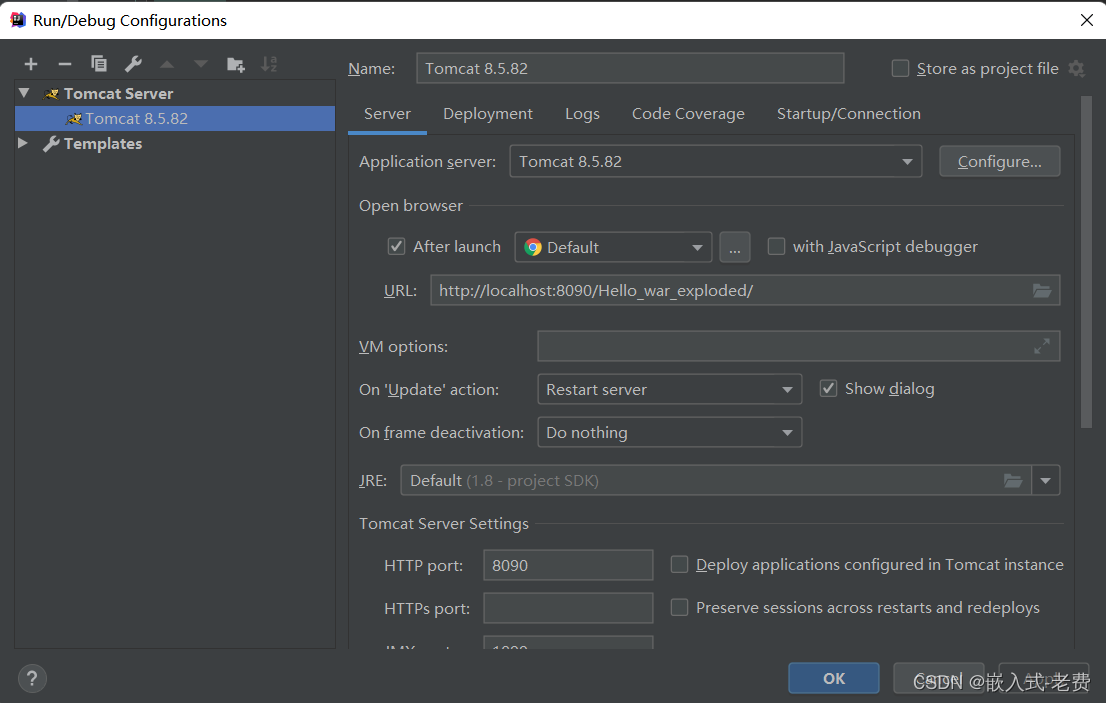Sort configurations alphabetically

(x=268, y=63)
